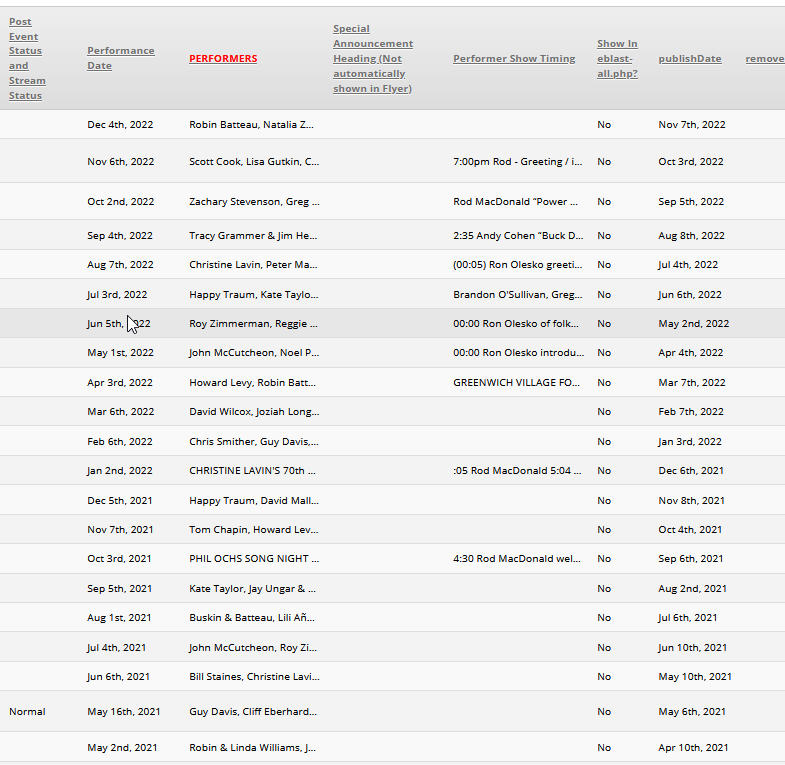Click Guy Davis, Cliff Eberhardt performers cell
This screenshot has height=765, width=785.
pos(253,712)
